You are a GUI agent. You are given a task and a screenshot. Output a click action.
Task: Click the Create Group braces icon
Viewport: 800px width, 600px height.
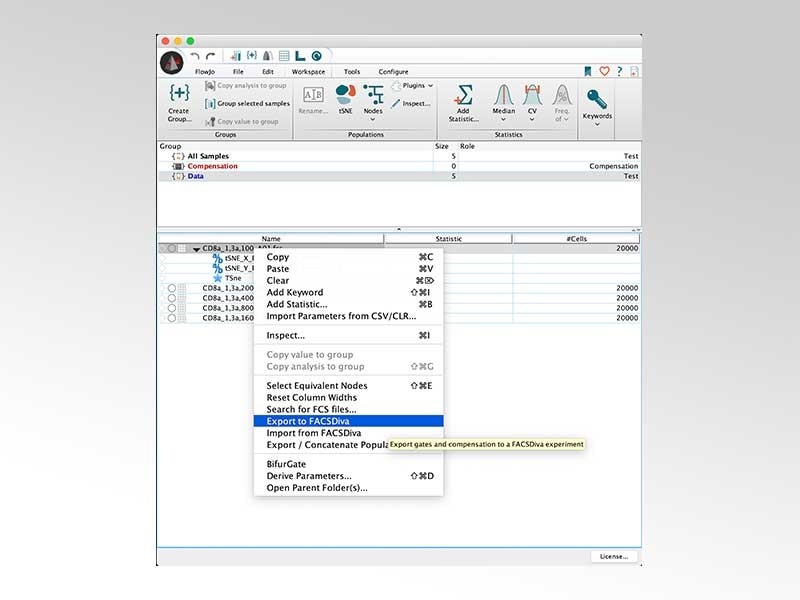pyautogui.click(x=179, y=93)
